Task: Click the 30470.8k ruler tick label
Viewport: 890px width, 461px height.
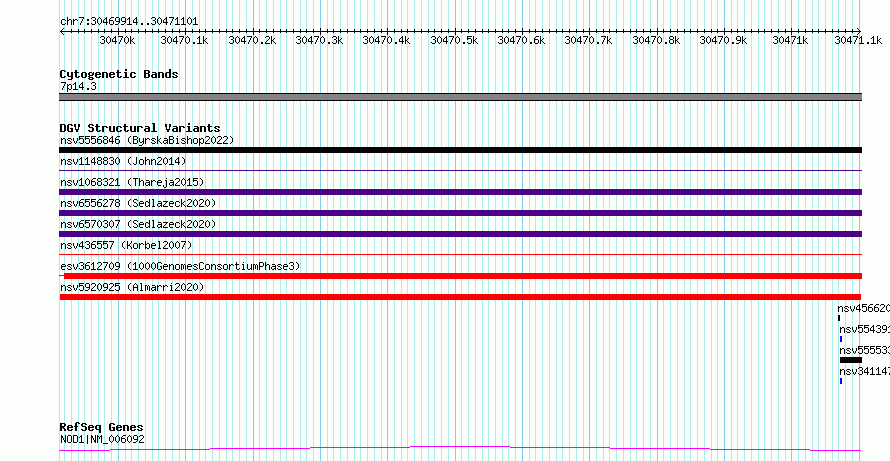Action: coord(656,40)
